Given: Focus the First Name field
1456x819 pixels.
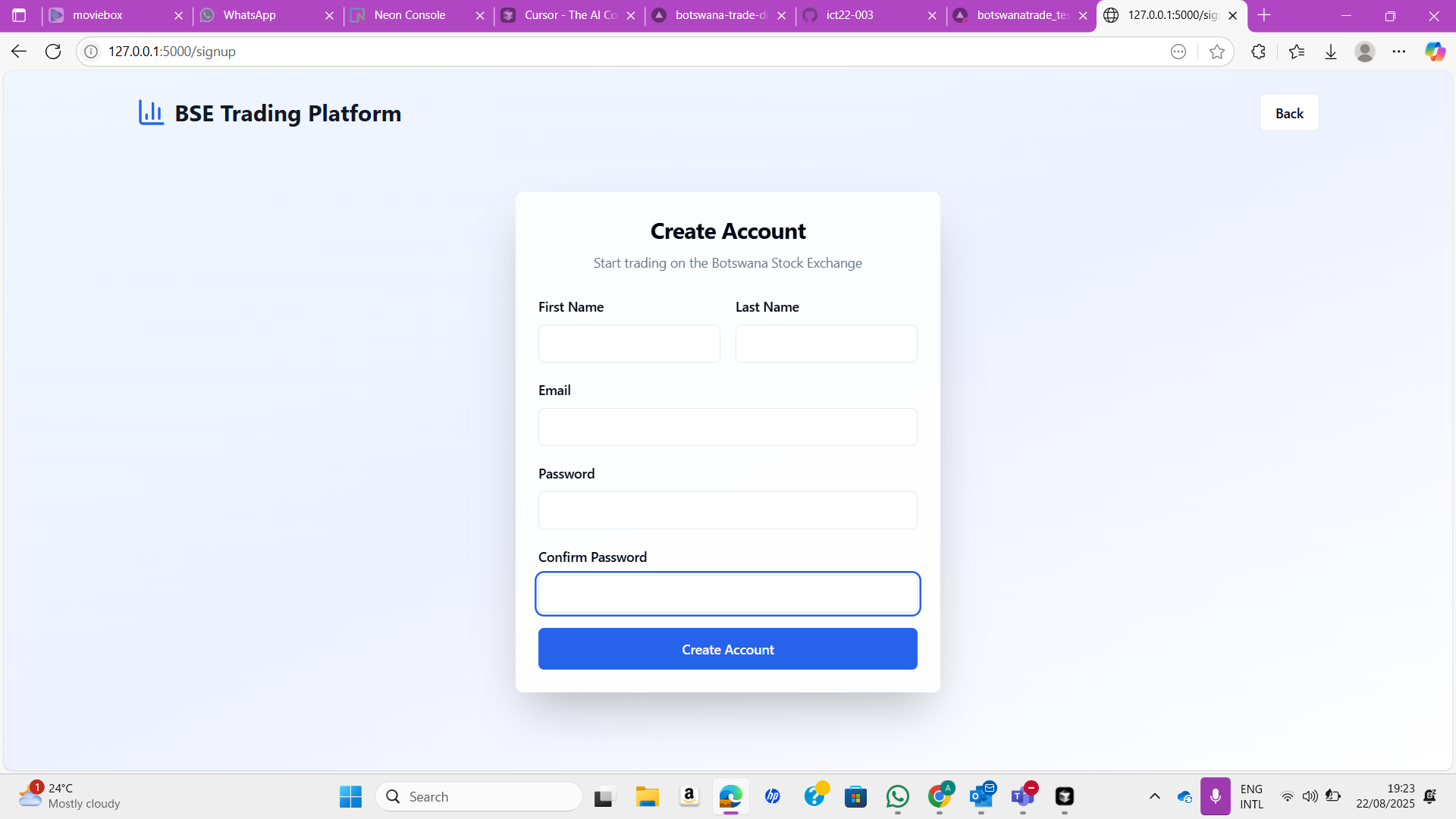Looking at the screenshot, I should point(629,344).
